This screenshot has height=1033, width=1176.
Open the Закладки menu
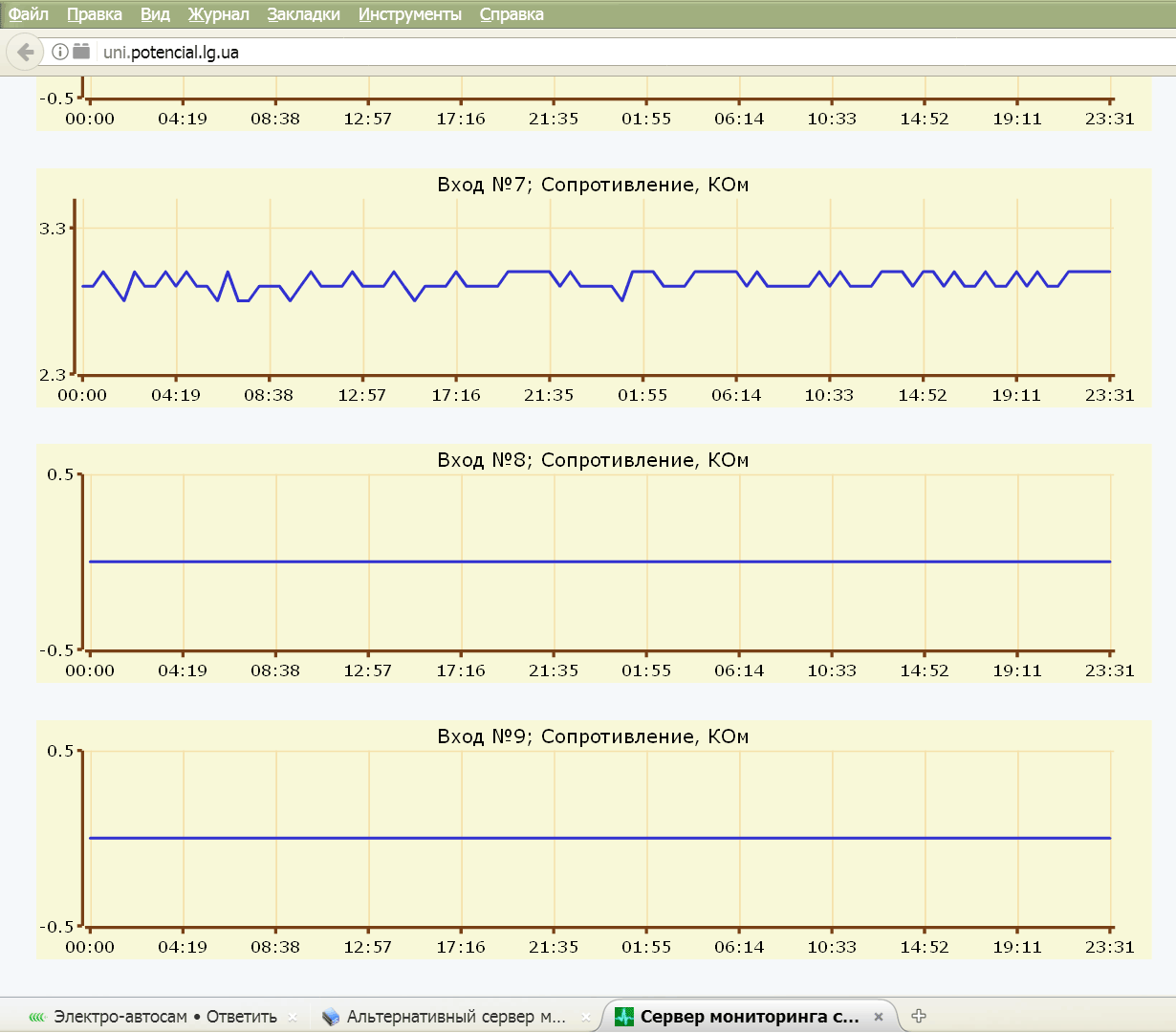coord(303,14)
